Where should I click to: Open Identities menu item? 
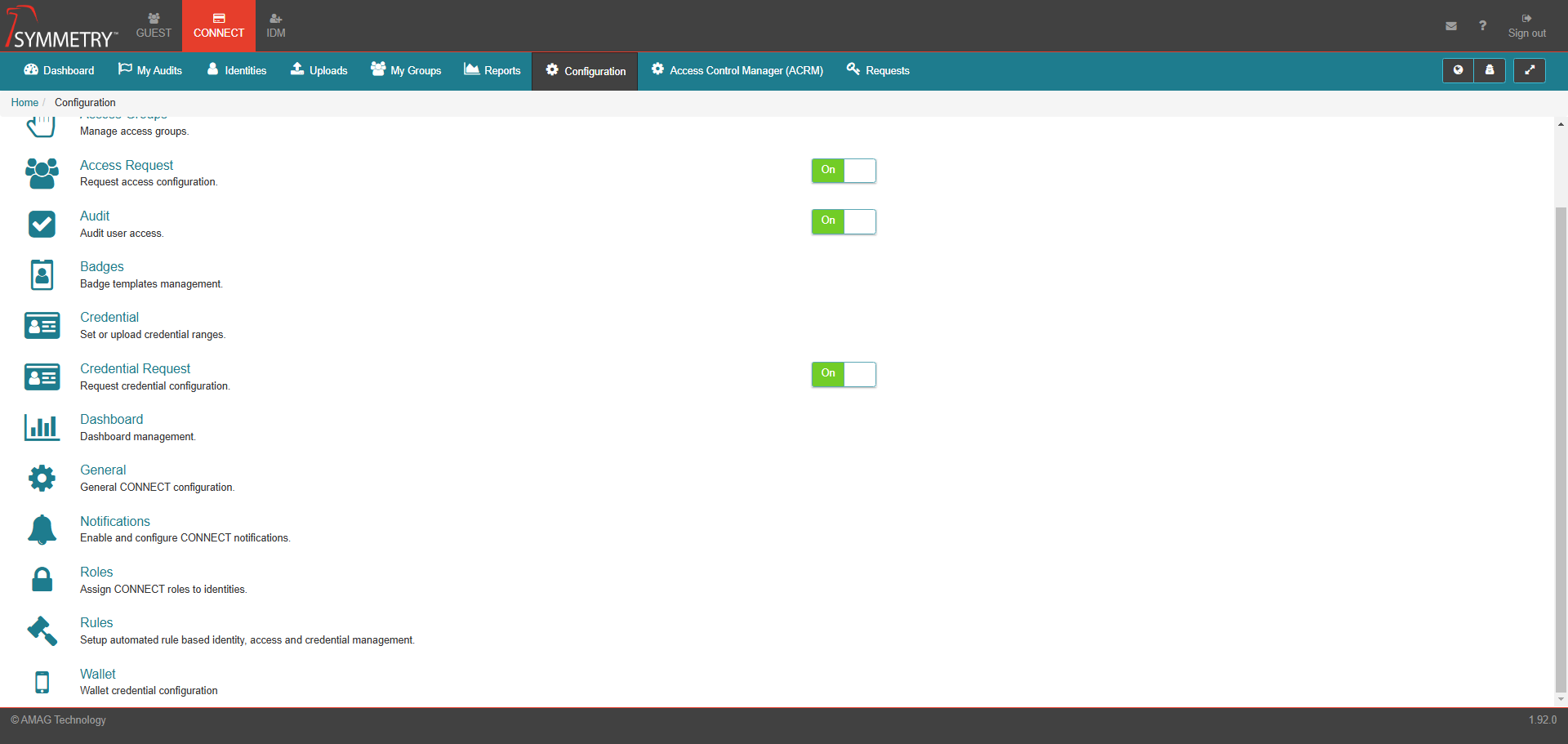[237, 70]
